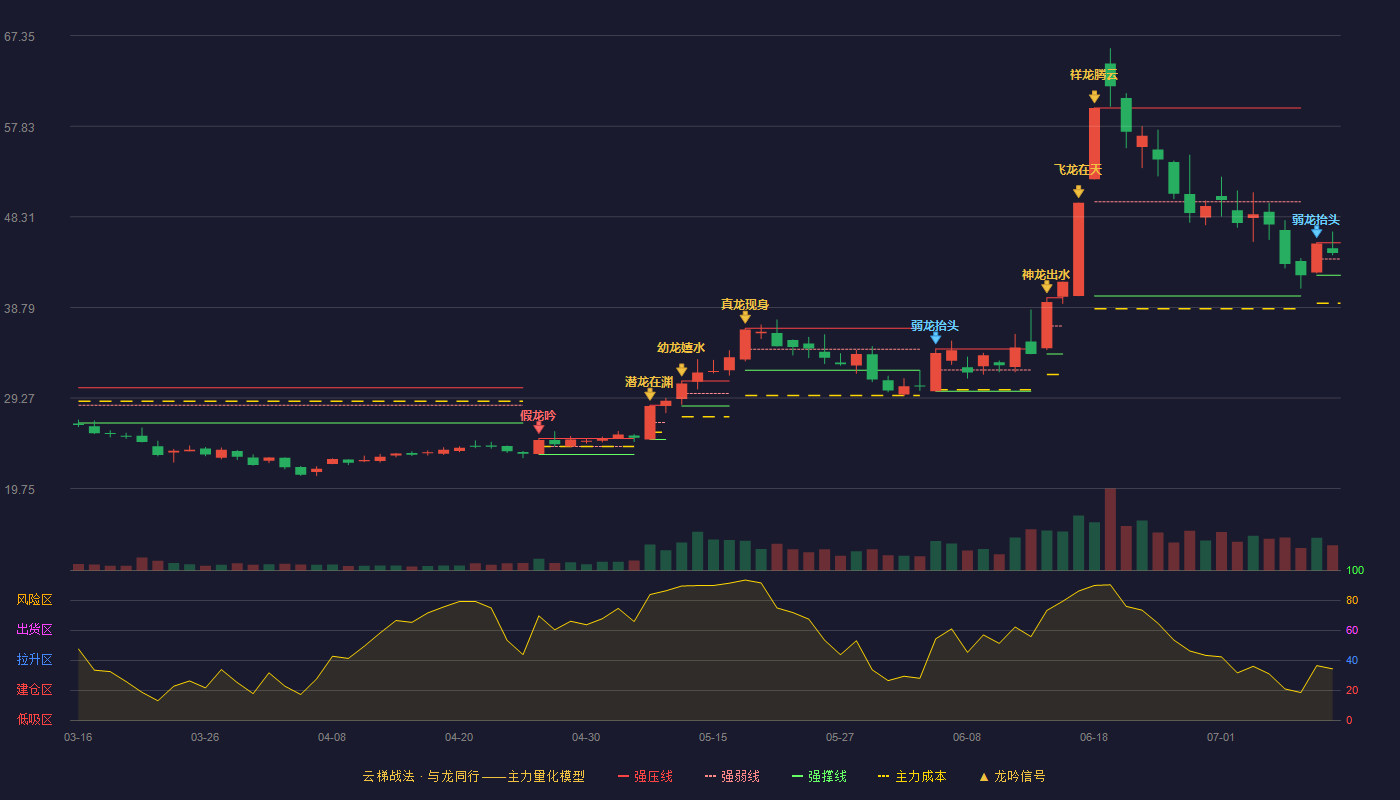Click the 拉升区 zone label
Image resolution: width=1400 pixels, height=800 pixels.
34,660
